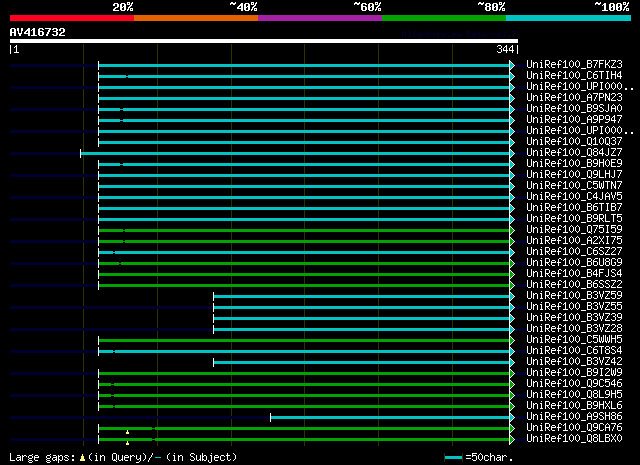
Task: Click the 'Large gaps:' legend text
Action: coord(42,458)
